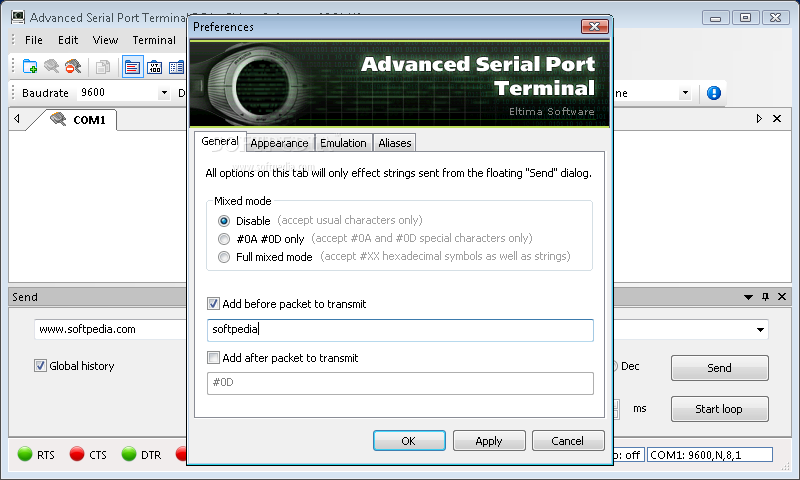This screenshot has height=480, width=800.
Task: Close the Preferences dialog via red X
Action: point(594,27)
